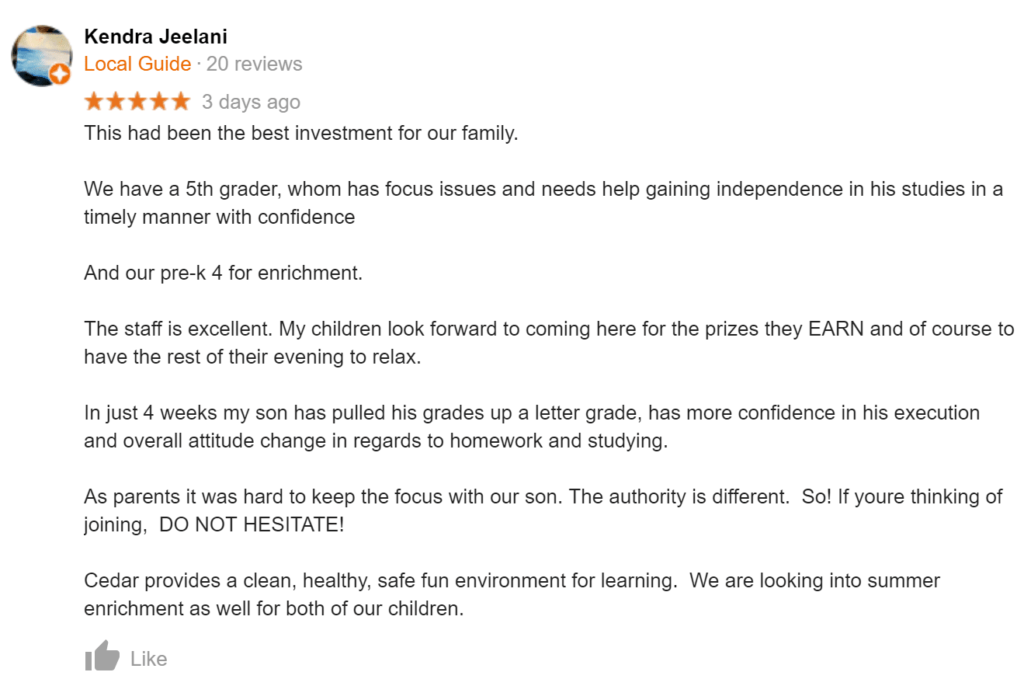The height and width of the screenshot is (693, 1024).
Task: Click the 3 days ago timestamp
Action: pyautogui.click(x=251, y=102)
